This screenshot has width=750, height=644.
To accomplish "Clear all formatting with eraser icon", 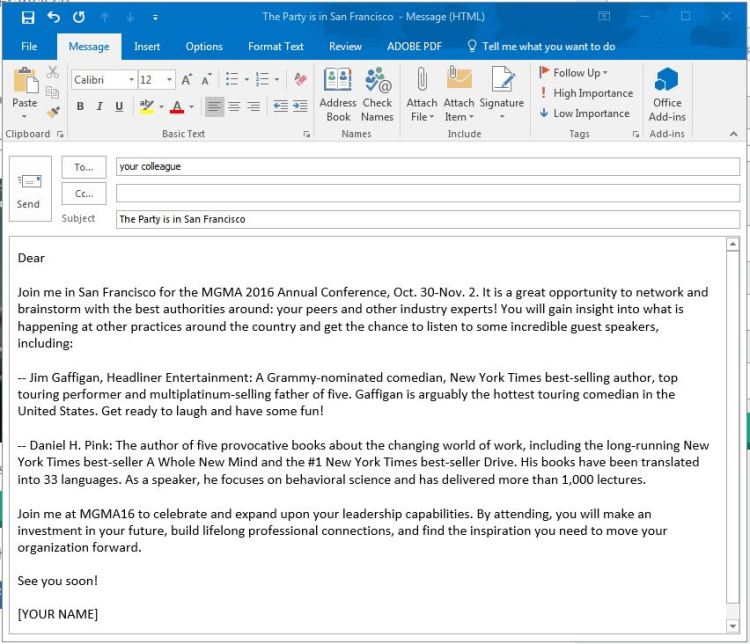I will tap(300, 79).
